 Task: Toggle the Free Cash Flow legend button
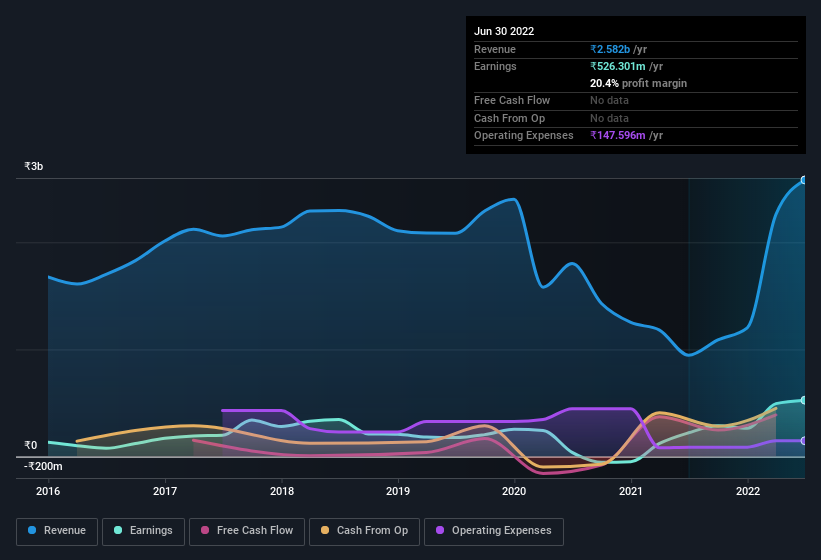[247, 531]
